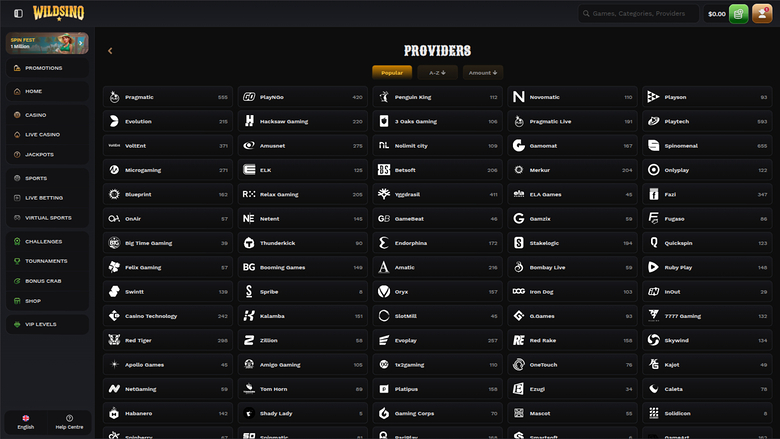Screen dimensions: 780x439
Task: Click the green deposit wallet icon
Action: point(738,14)
